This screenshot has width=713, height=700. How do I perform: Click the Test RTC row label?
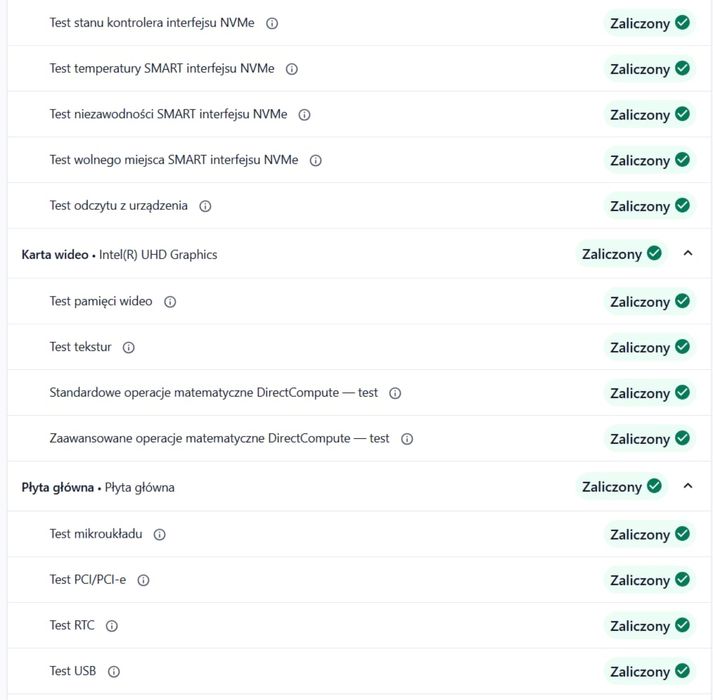[x=72, y=626]
